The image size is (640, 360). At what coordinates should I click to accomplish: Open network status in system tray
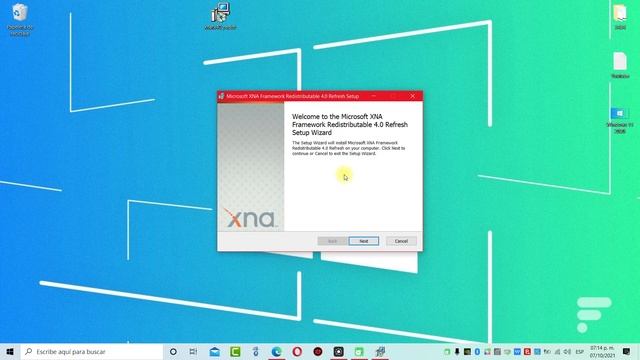(557, 351)
